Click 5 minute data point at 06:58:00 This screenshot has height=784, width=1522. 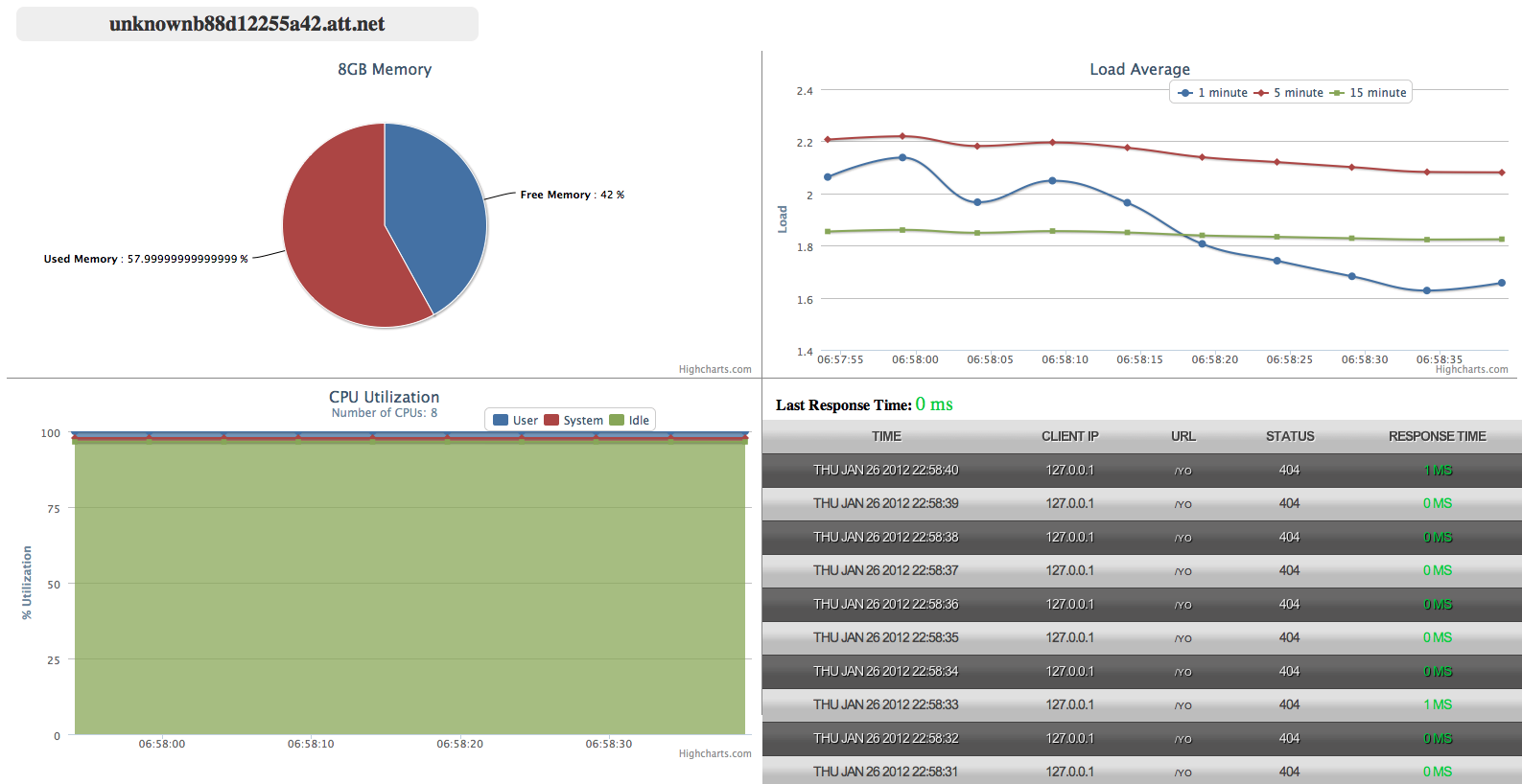[x=902, y=136]
